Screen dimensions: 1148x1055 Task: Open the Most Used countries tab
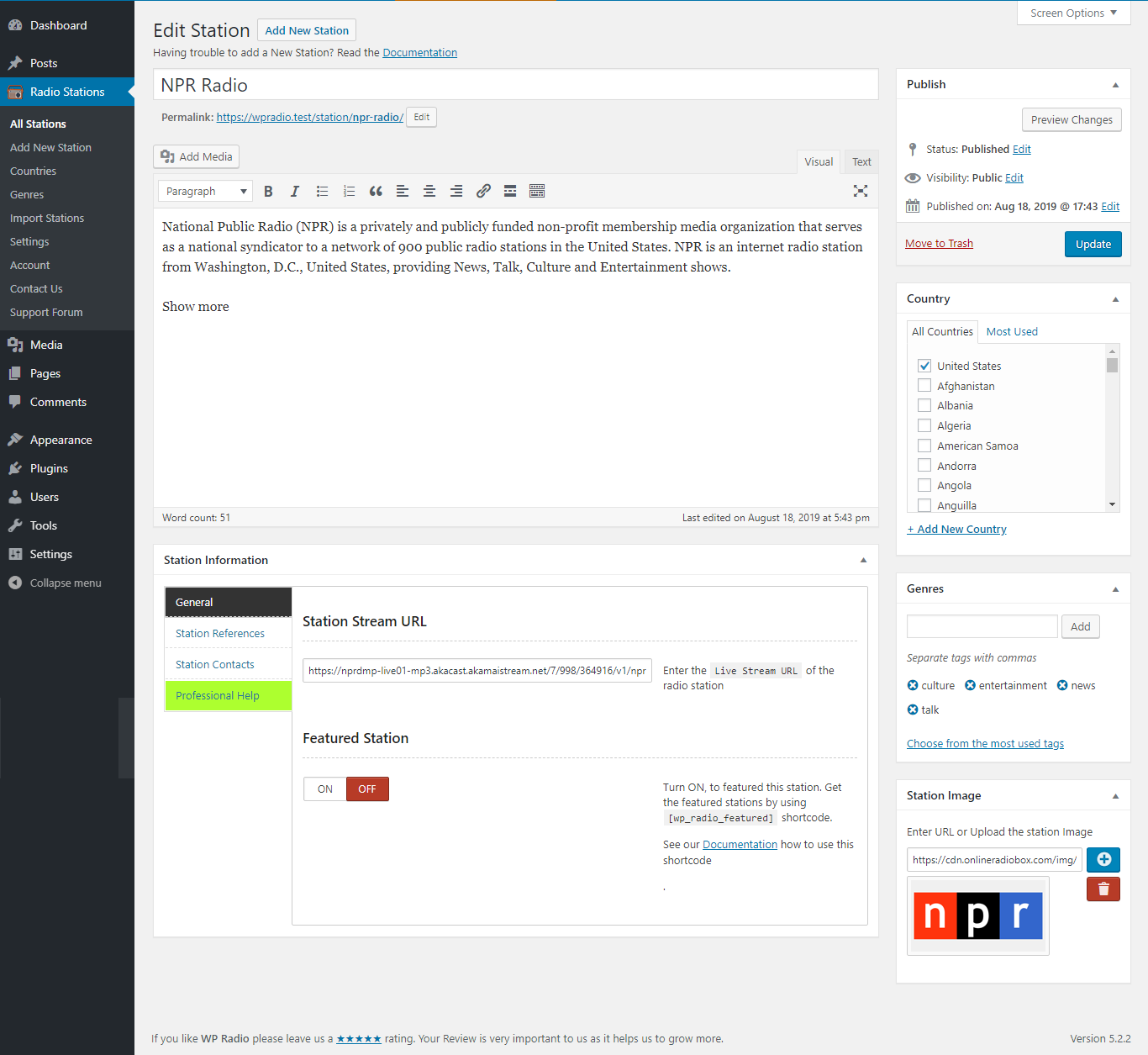pos(1012,332)
